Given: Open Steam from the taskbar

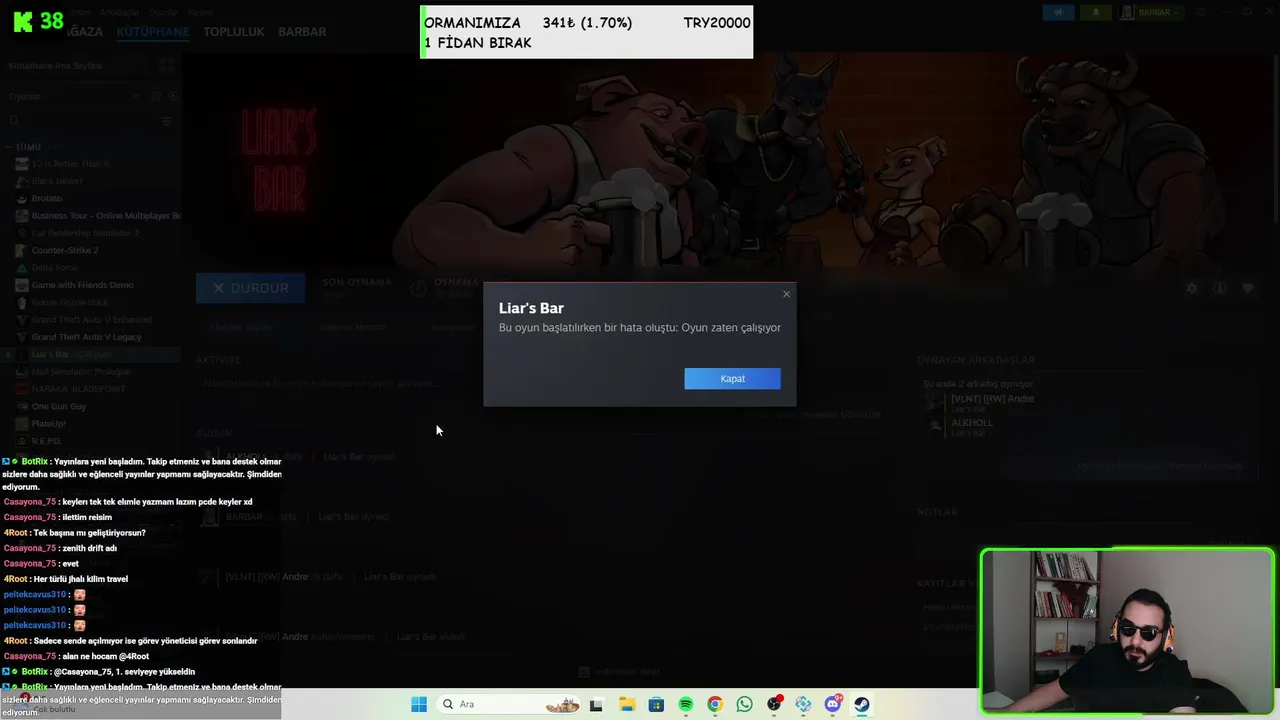Looking at the screenshot, I should (x=862, y=704).
